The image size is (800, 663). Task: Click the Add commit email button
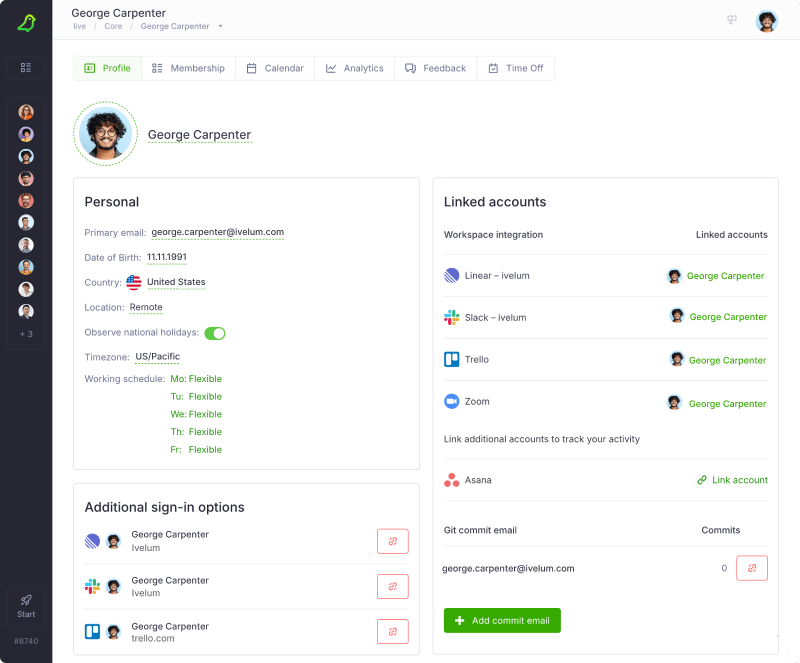coord(502,620)
